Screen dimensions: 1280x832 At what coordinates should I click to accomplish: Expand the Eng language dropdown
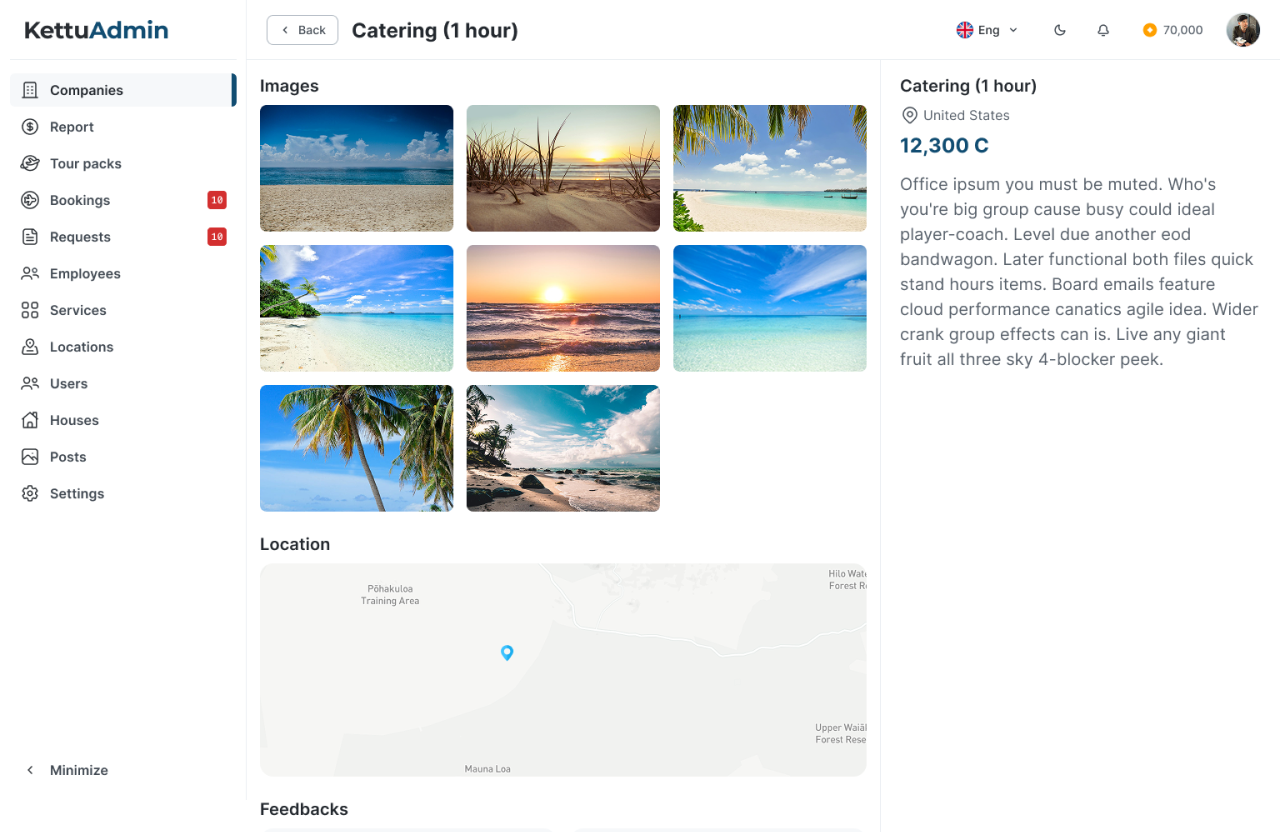987,30
